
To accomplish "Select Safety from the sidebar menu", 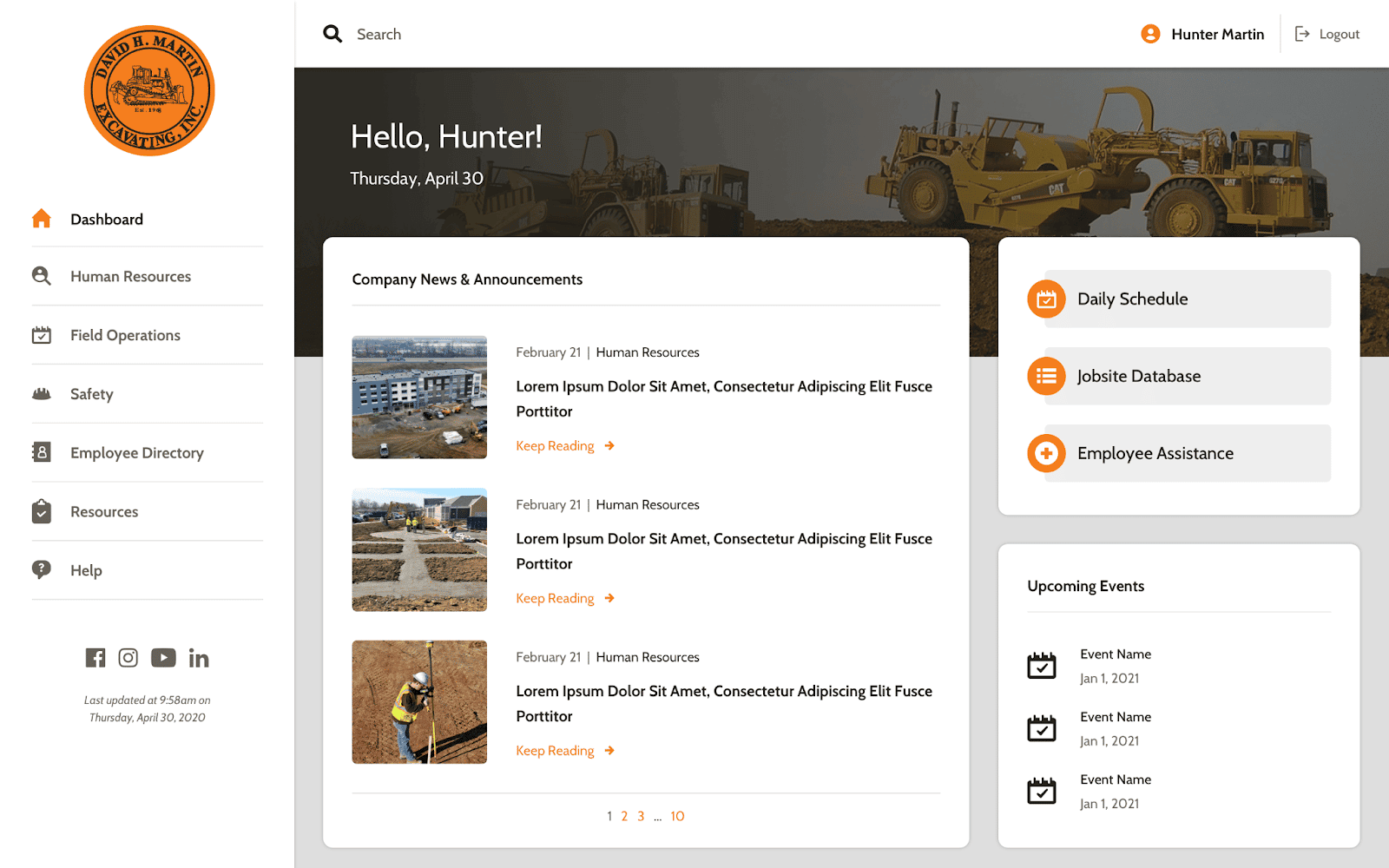I will [x=91, y=394].
